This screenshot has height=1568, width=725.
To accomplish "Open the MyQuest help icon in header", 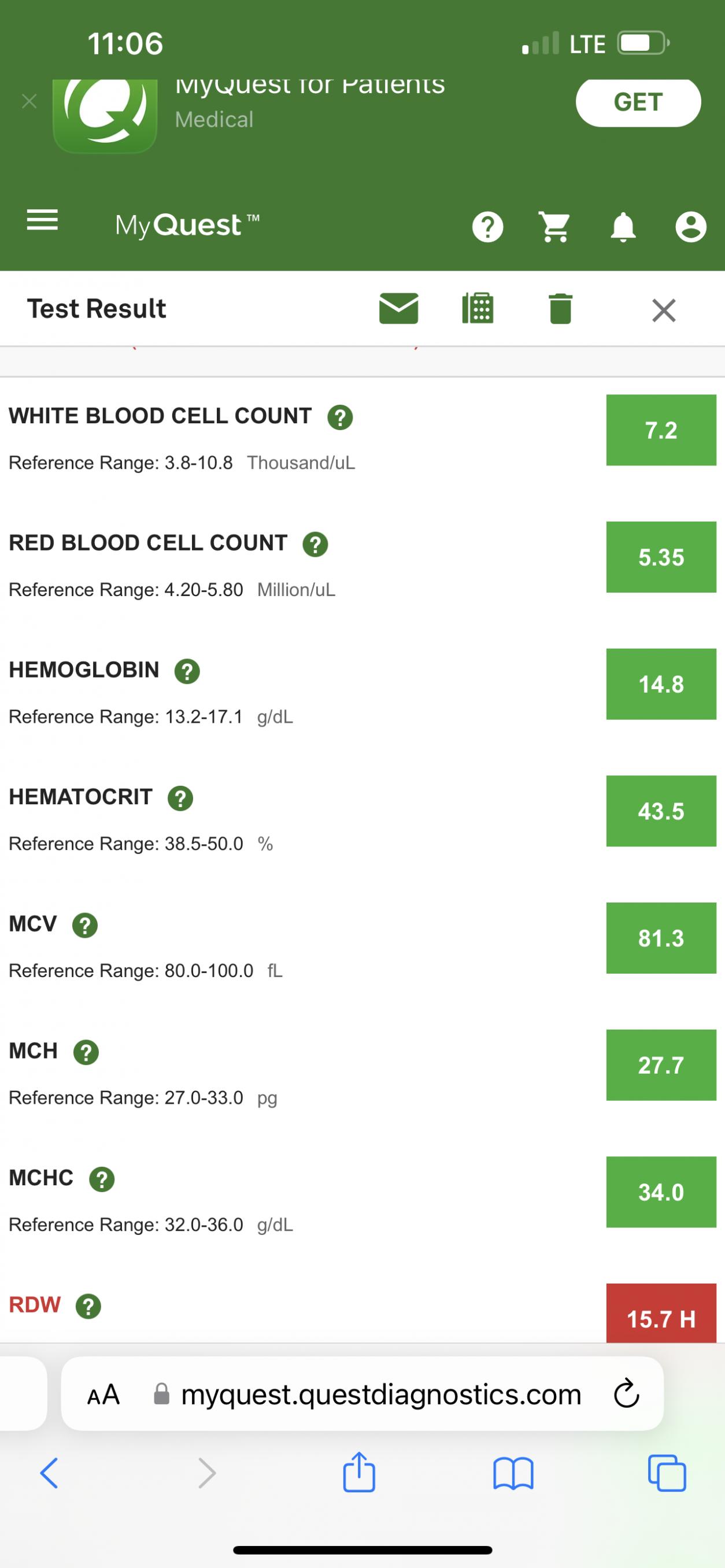I will pyautogui.click(x=487, y=227).
